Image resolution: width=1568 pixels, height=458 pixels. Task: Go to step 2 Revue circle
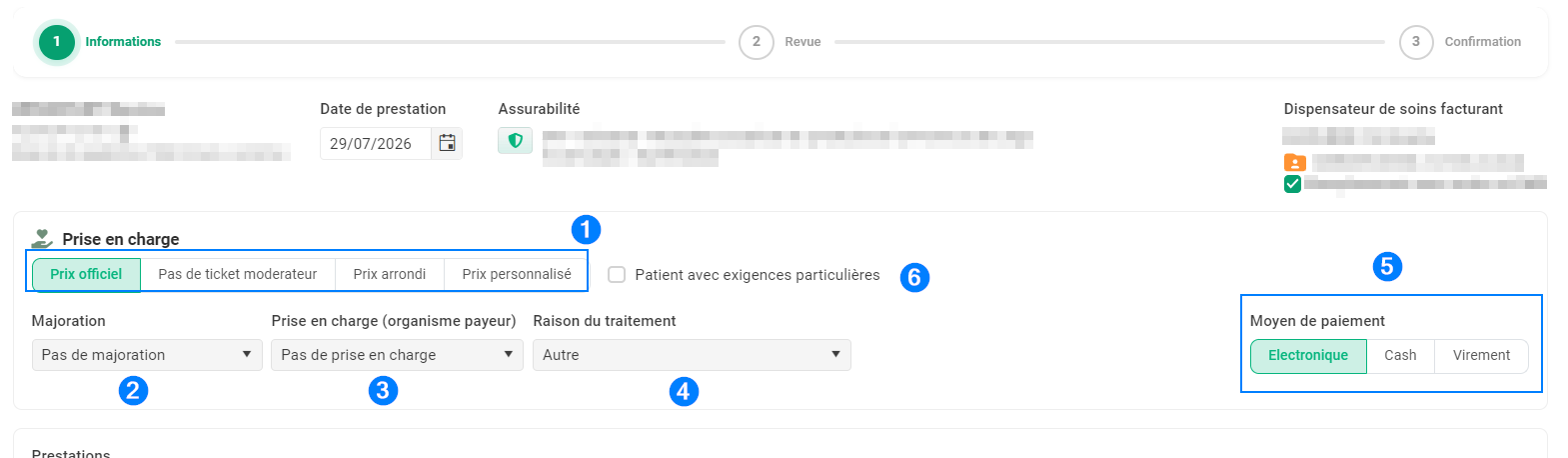(x=757, y=42)
